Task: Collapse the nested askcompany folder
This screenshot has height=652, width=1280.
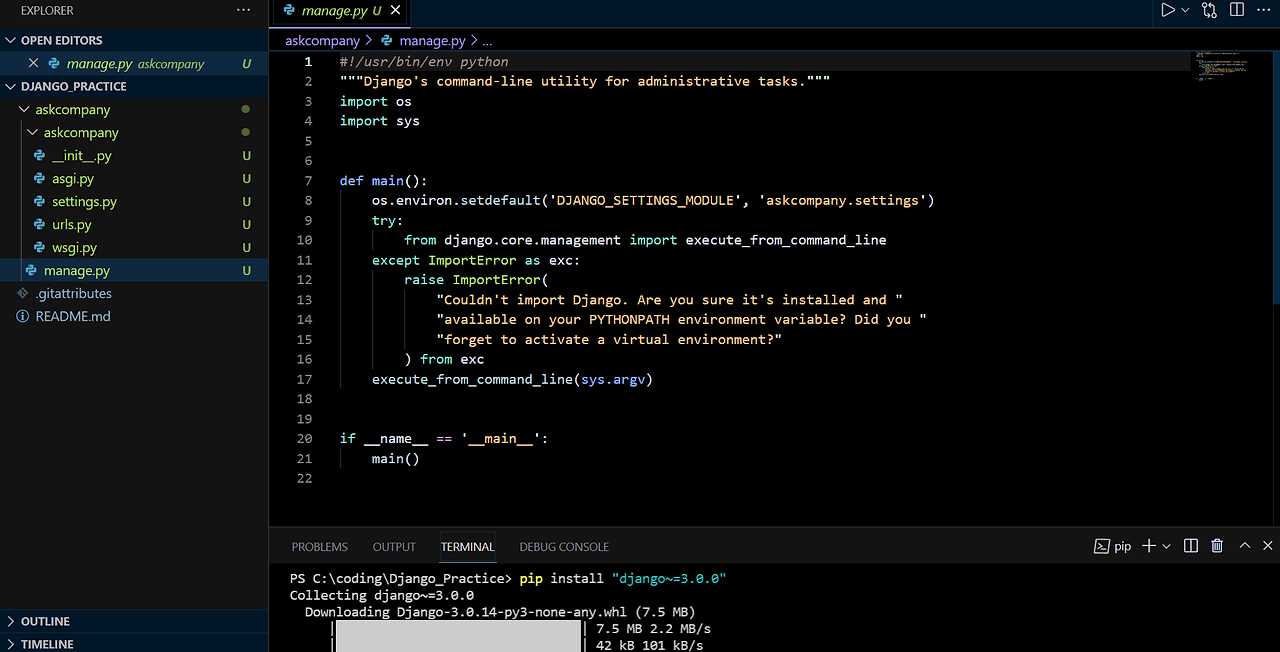Action: [x=80, y=132]
